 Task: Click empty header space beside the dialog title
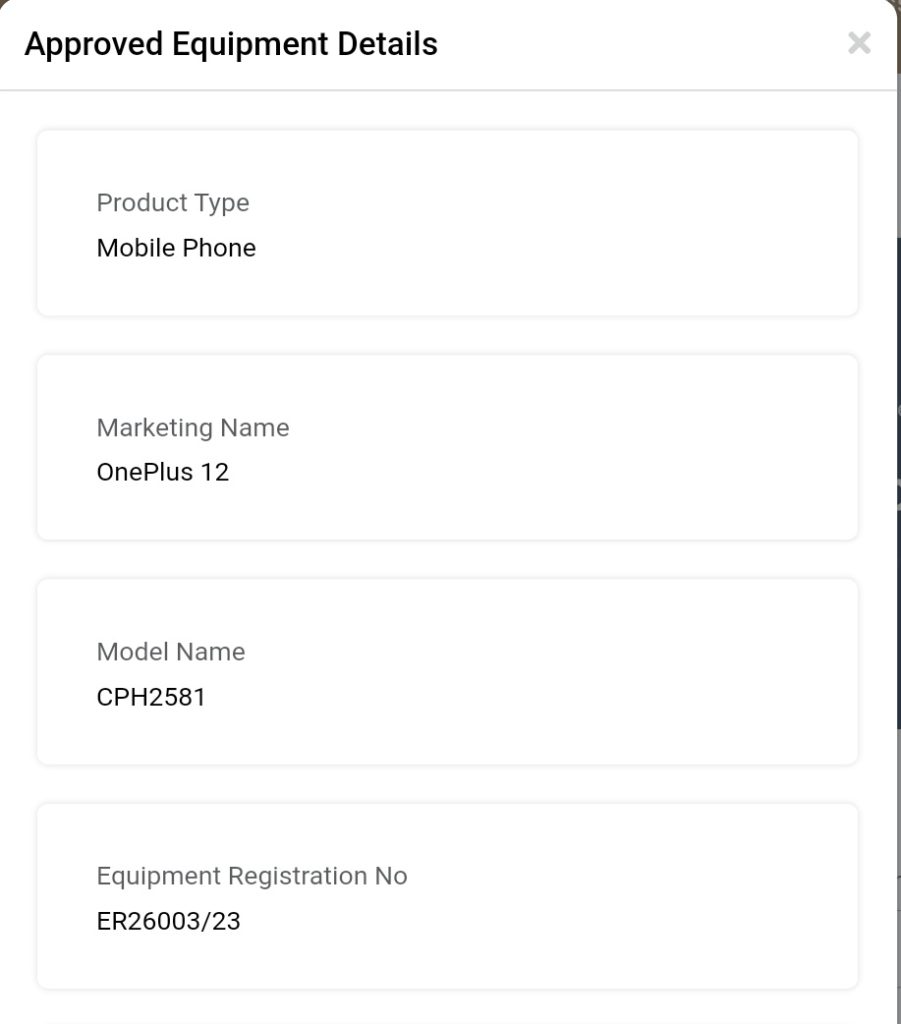point(640,44)
